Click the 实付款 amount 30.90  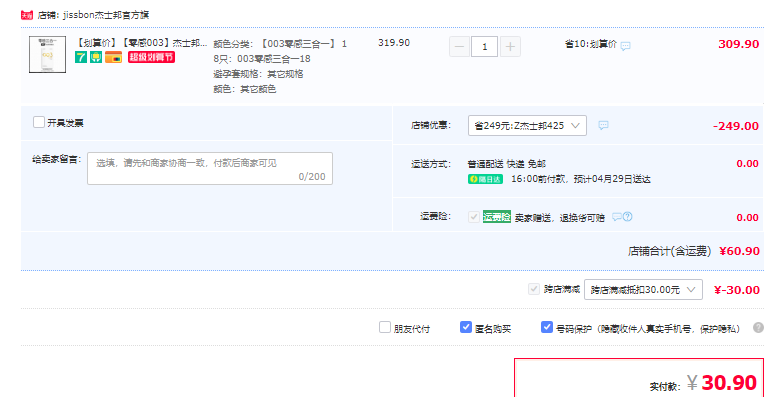coord(729,382)
